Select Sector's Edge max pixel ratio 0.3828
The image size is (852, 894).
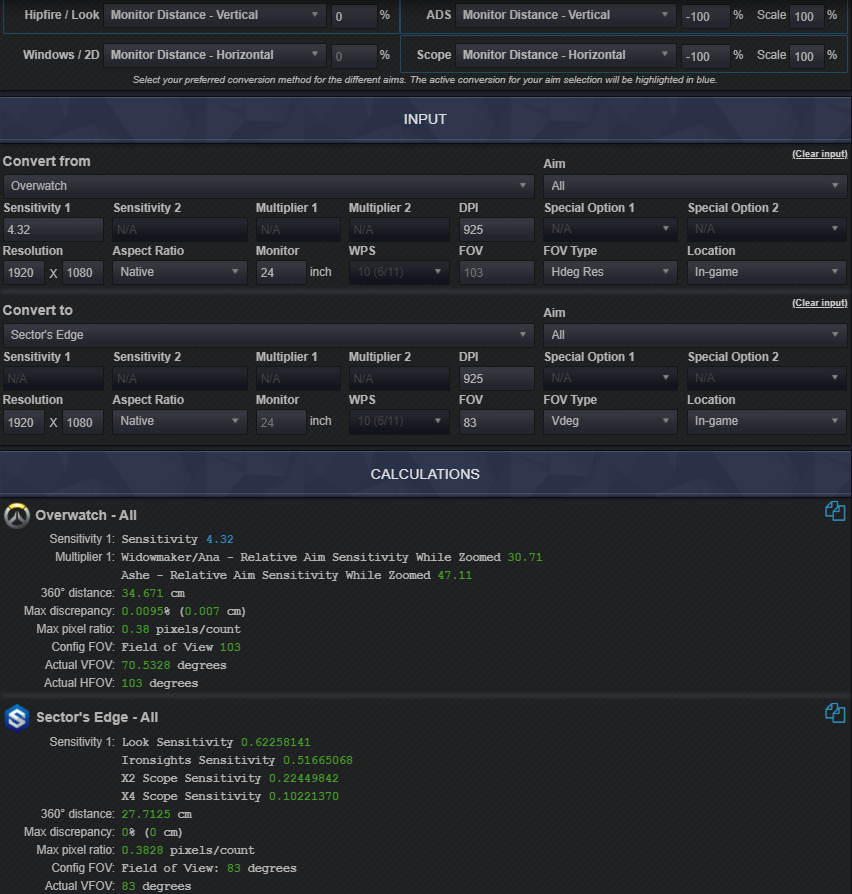tap(142, 850)
